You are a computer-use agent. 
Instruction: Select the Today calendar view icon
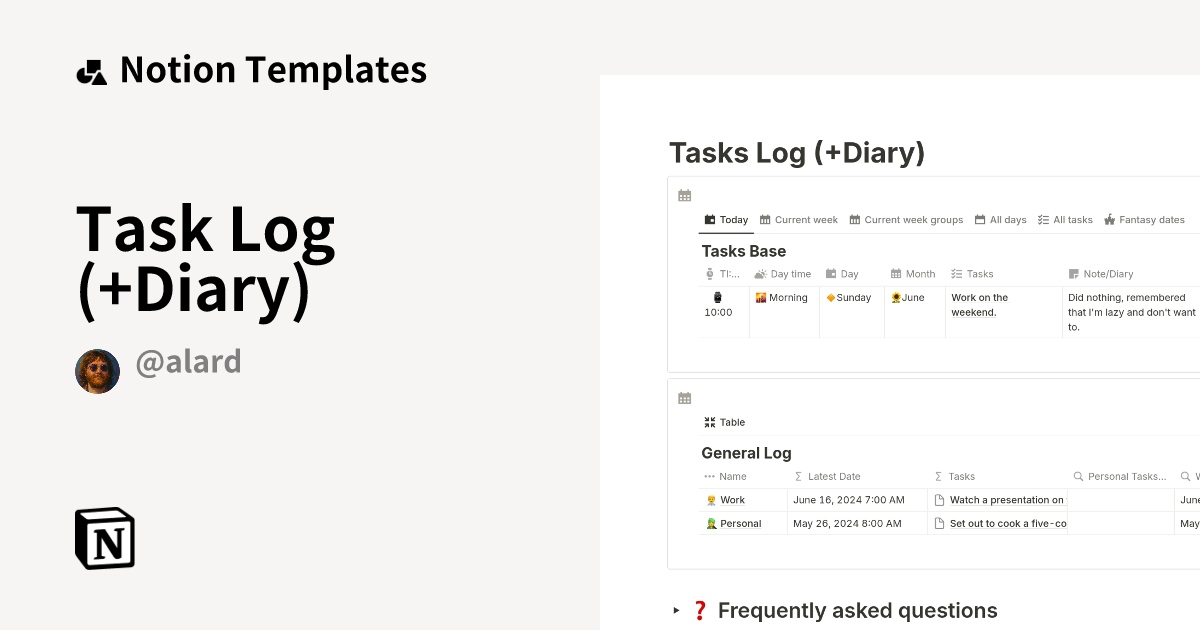(711, 219)
